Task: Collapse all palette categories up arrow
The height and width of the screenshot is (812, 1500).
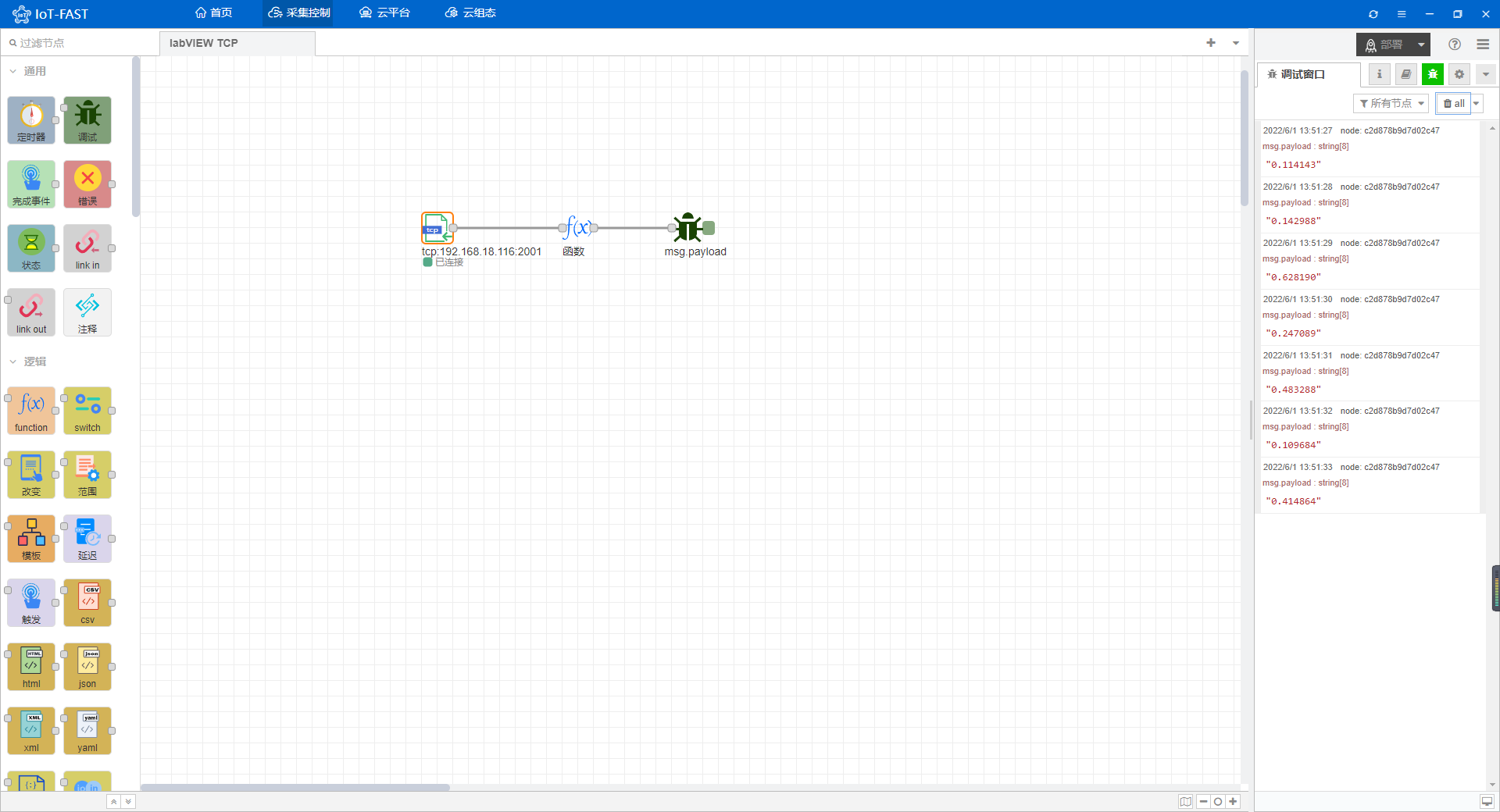Action: pos(114,802)
